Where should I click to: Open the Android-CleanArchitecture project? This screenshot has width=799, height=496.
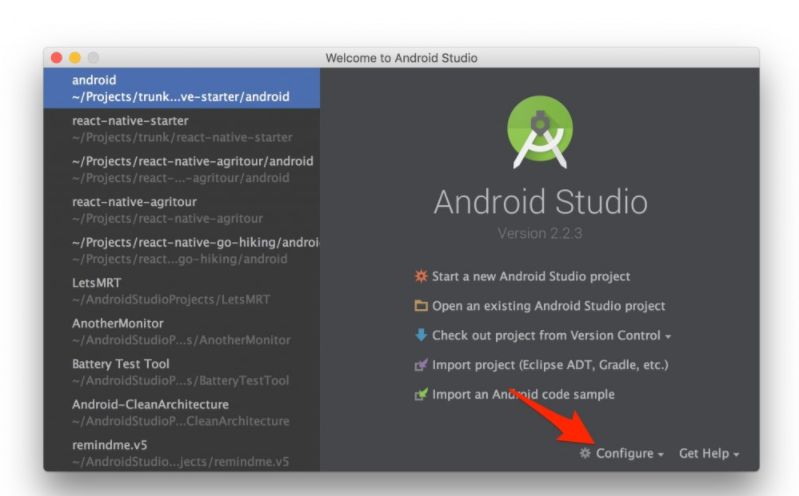[x=181, y=413]
